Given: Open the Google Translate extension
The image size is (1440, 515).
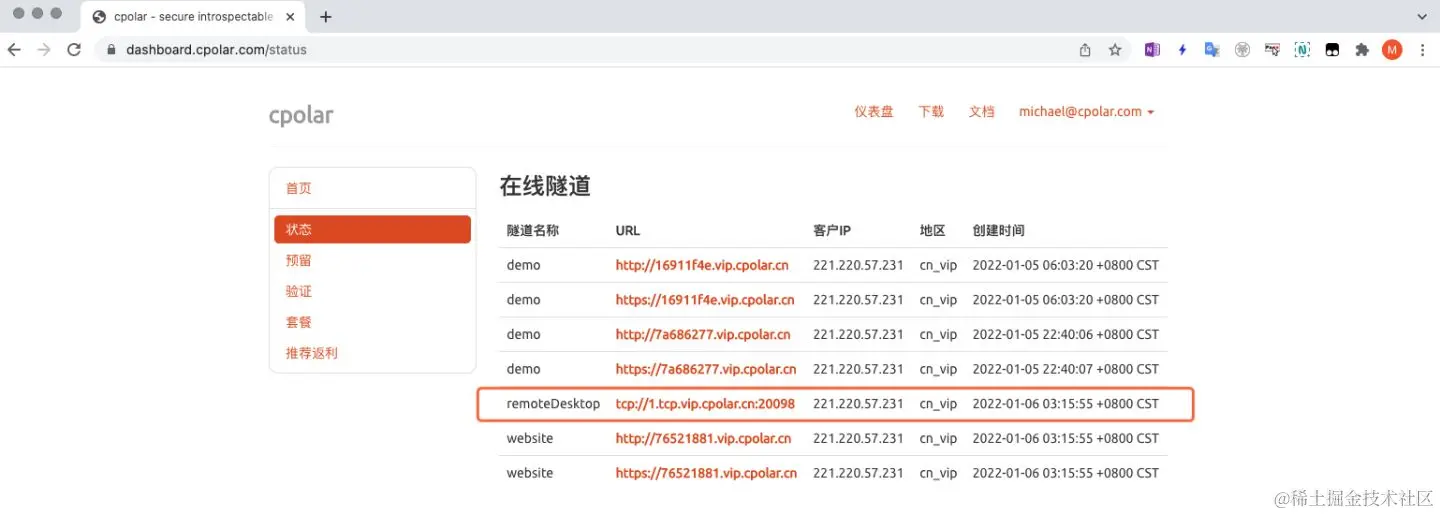Looking at the screenshot, I should tap(1212, 50).
